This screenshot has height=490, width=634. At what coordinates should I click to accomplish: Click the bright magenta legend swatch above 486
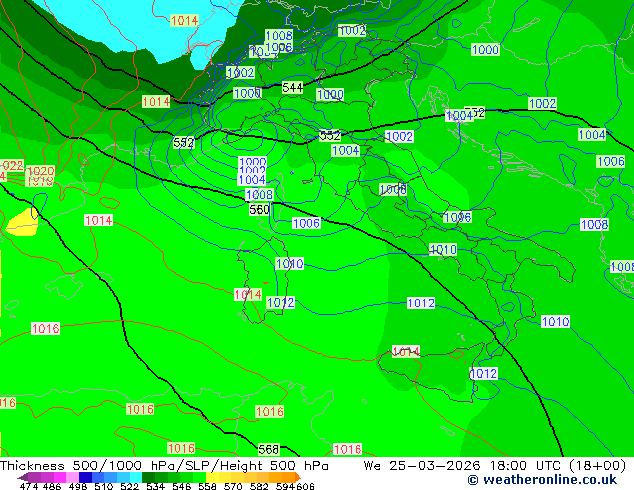[x=60, y=477]
